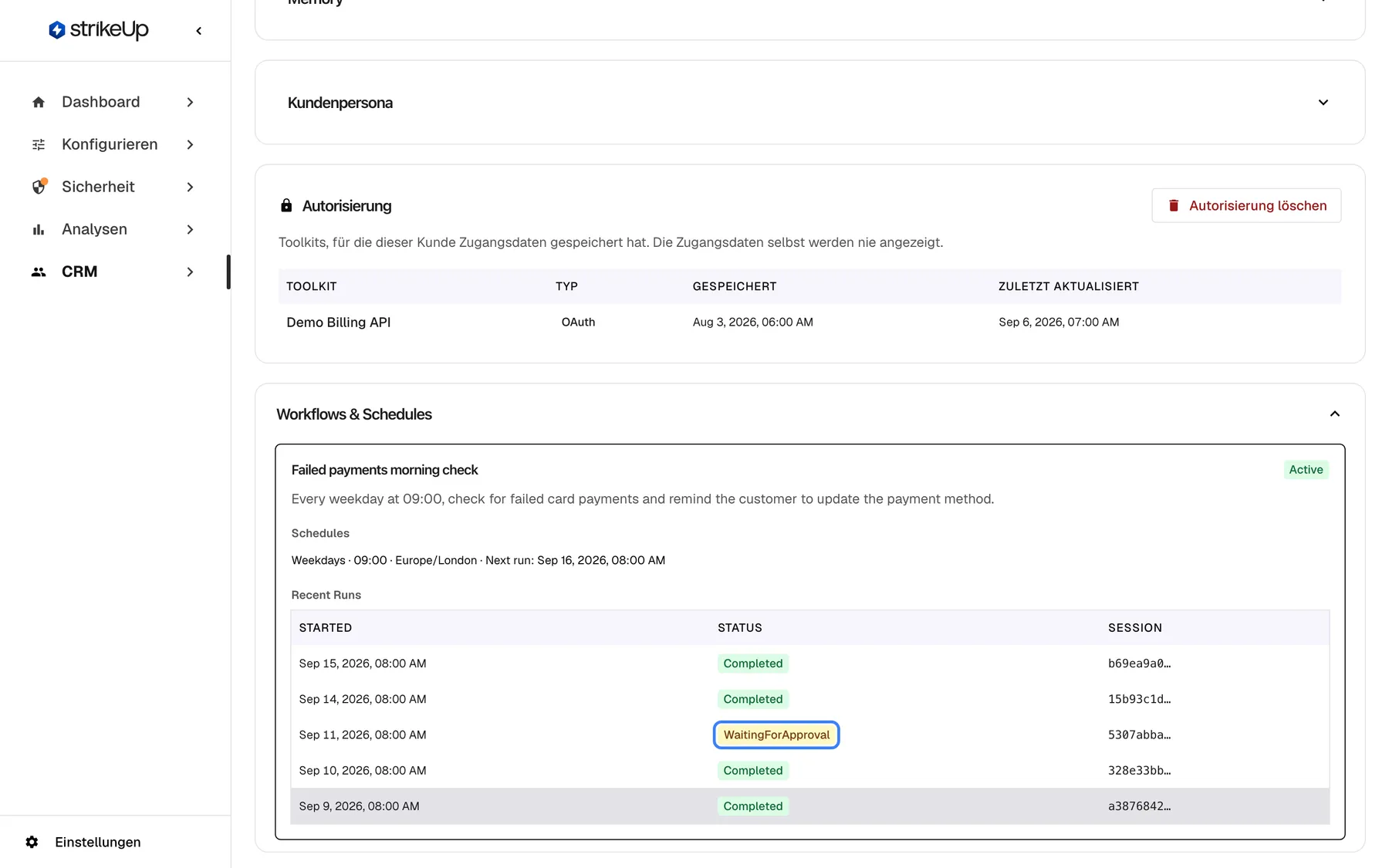Image resolution: width=1389 pixels, height=868 pixels.
Task: Click the Sicherheit shield icon
Action: tap(39, 187)
